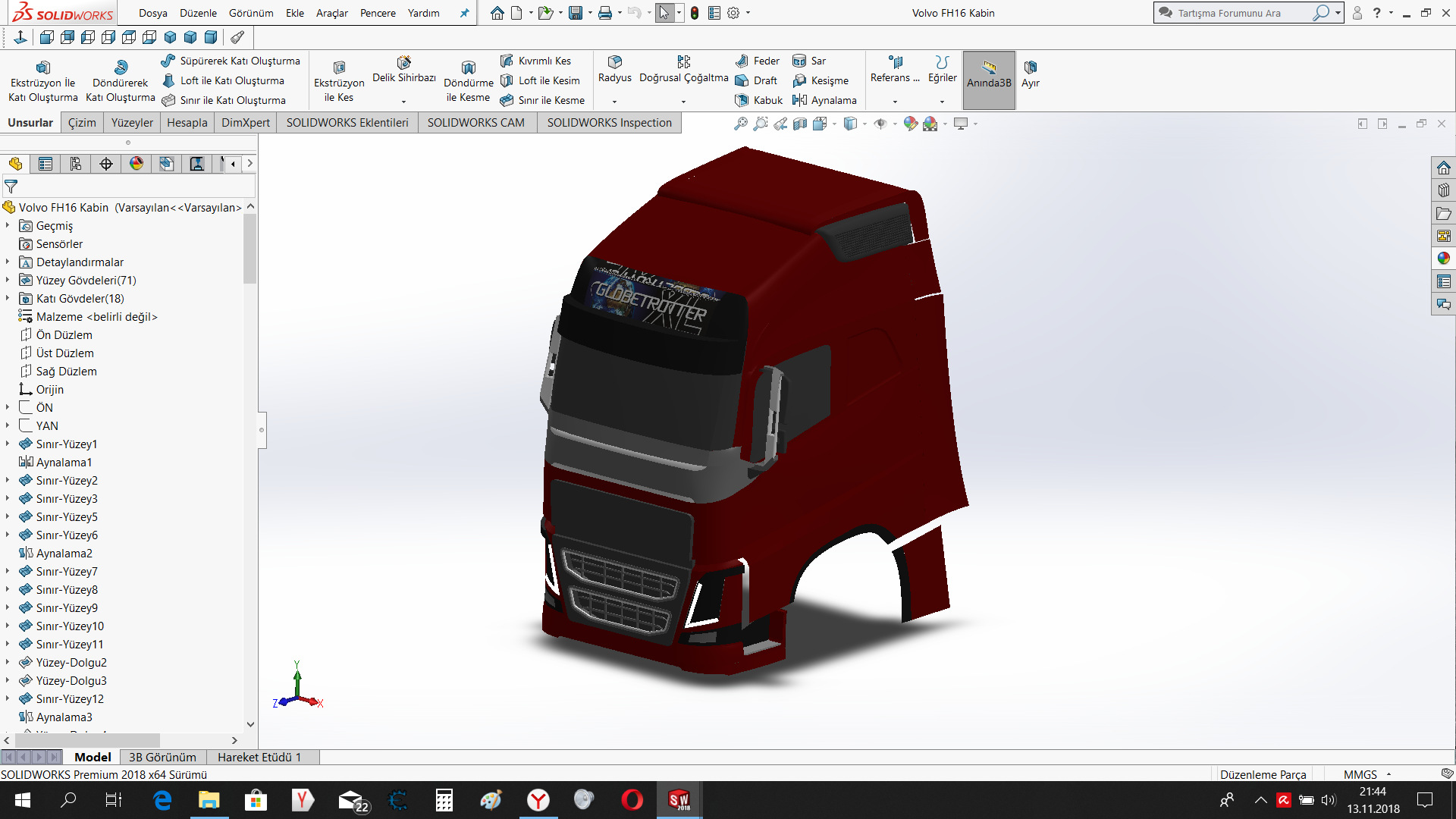
Task: Open the Araçlar menu
Action: pos(331,13)
